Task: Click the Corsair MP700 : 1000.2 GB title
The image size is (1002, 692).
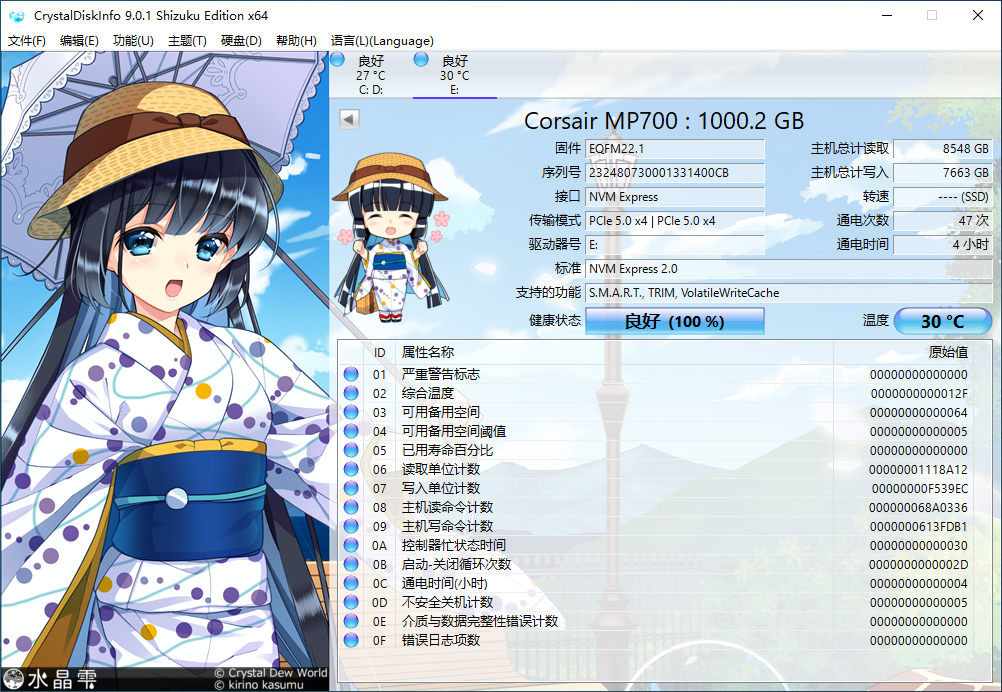Action: tap(664, 121)
